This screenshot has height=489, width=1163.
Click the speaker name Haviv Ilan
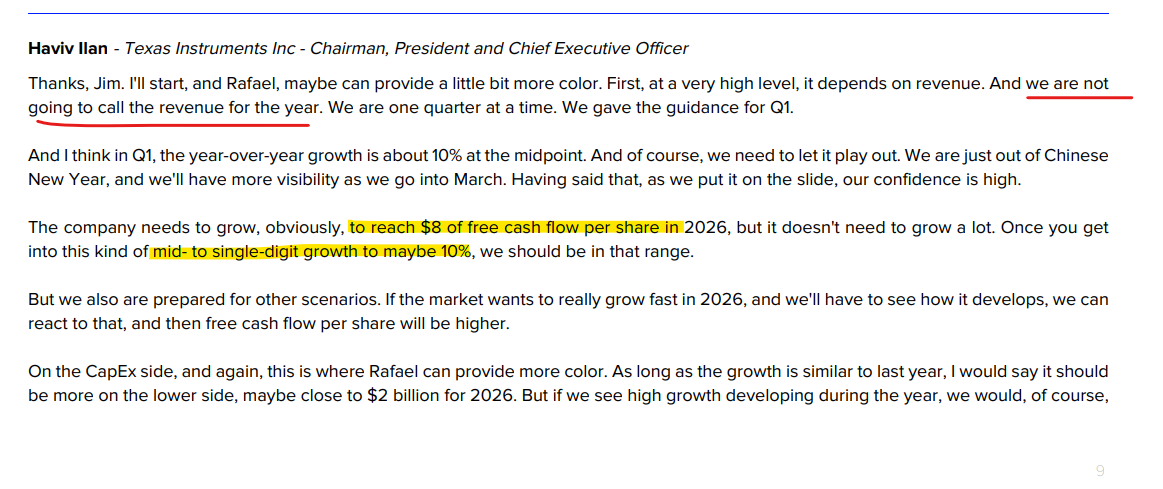coord(67,48)
